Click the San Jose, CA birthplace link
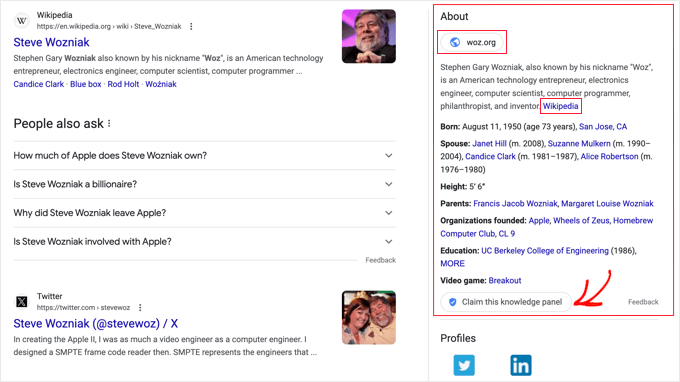680x382 pixels. coord(603,127)
